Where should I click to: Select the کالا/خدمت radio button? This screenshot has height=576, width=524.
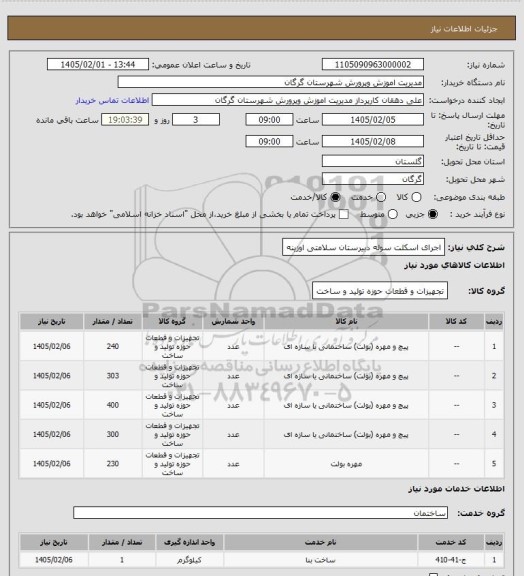335,197
